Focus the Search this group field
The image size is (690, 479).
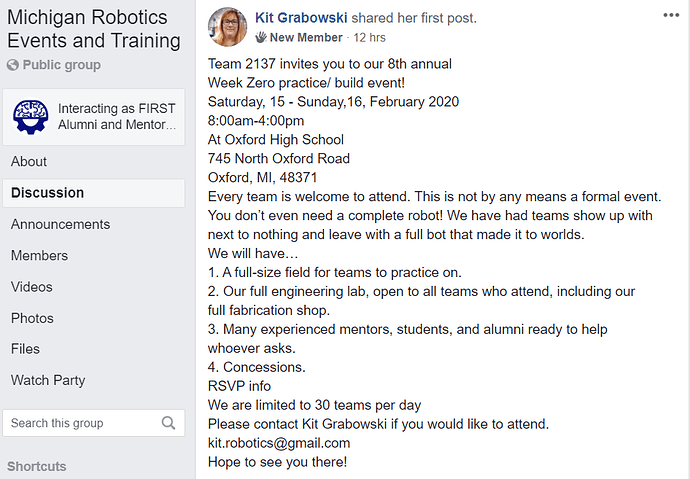[94, 423]
